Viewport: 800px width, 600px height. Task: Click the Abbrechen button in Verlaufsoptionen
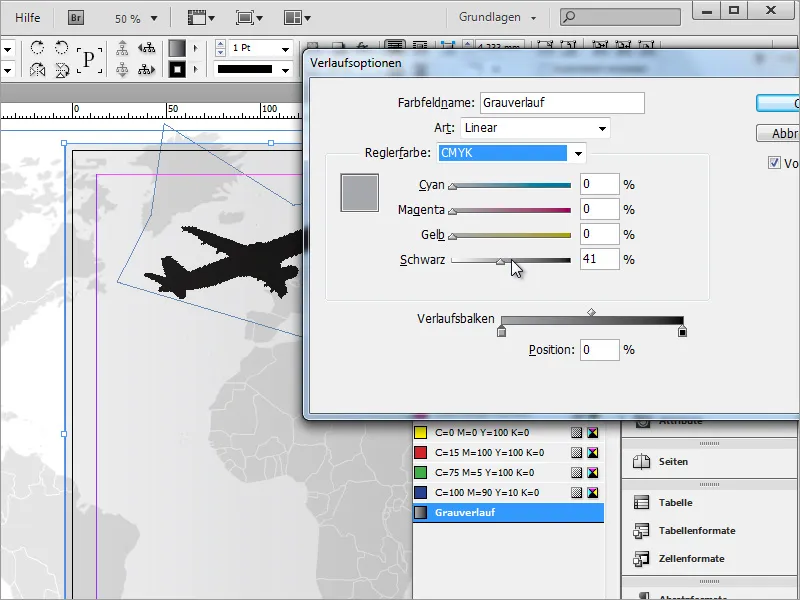tap(778, 133)
